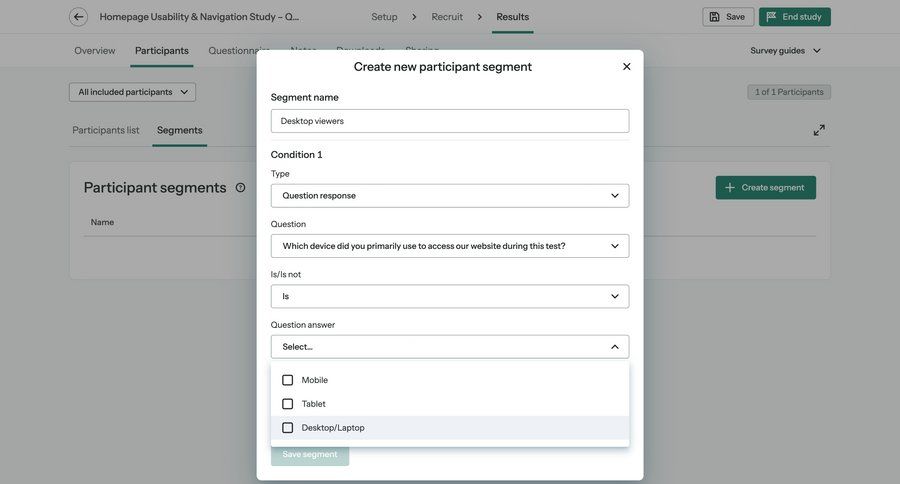900x484 pixels.
Task: Check the Desktop/Laptop checkbox
Action: (x=288, y=428)
